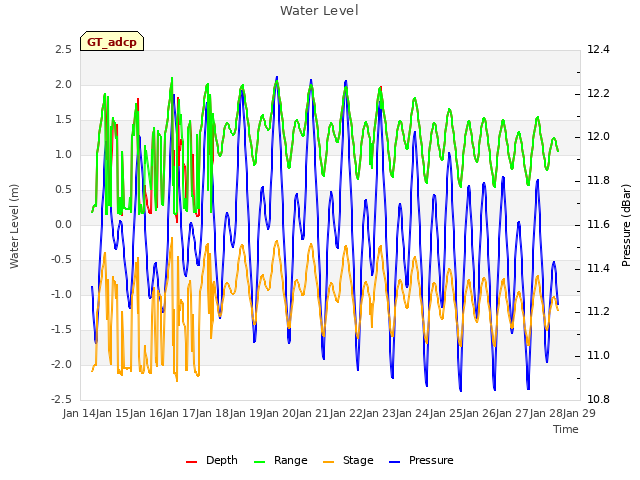Image resolution: width=640 pixels, height=480 pixels.
Task: Click the Water Level chart title
Action: (319, 10)
